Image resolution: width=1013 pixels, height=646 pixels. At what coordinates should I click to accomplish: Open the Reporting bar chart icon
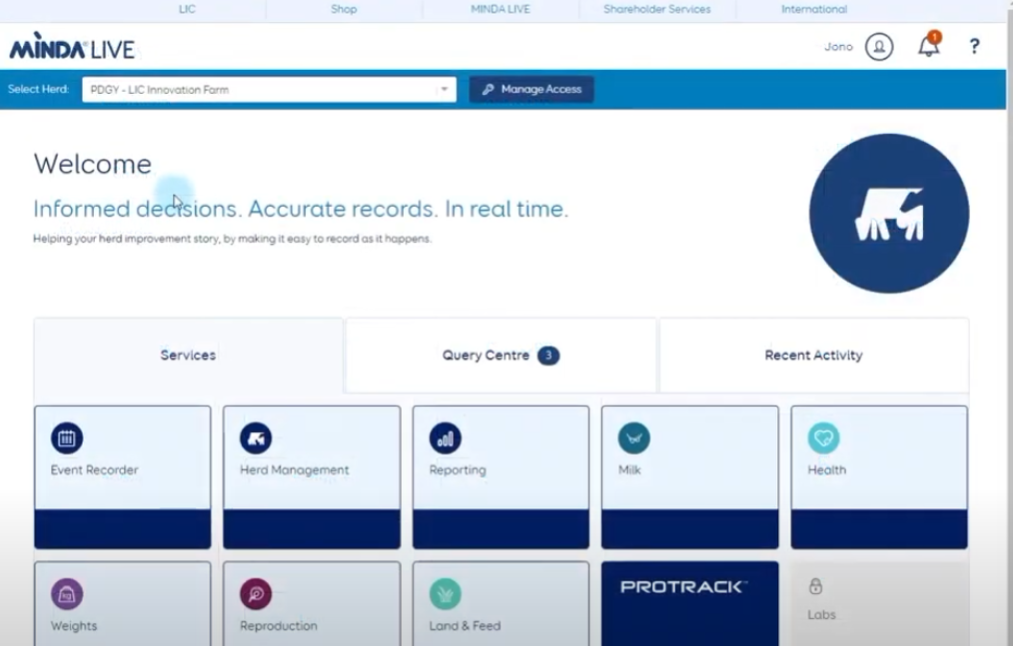pos(445,438)
